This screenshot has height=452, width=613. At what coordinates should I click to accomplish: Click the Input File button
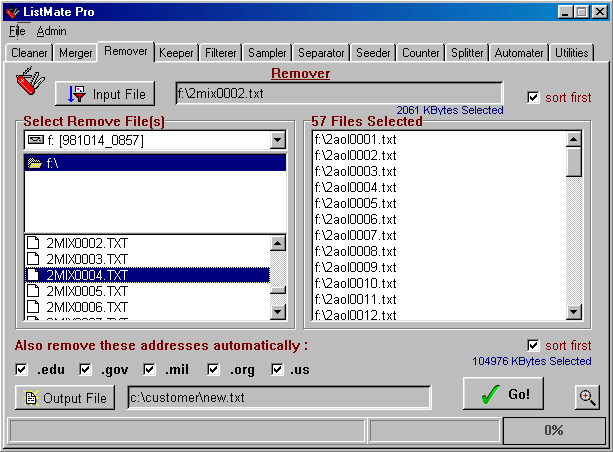[x=105, y=94]
